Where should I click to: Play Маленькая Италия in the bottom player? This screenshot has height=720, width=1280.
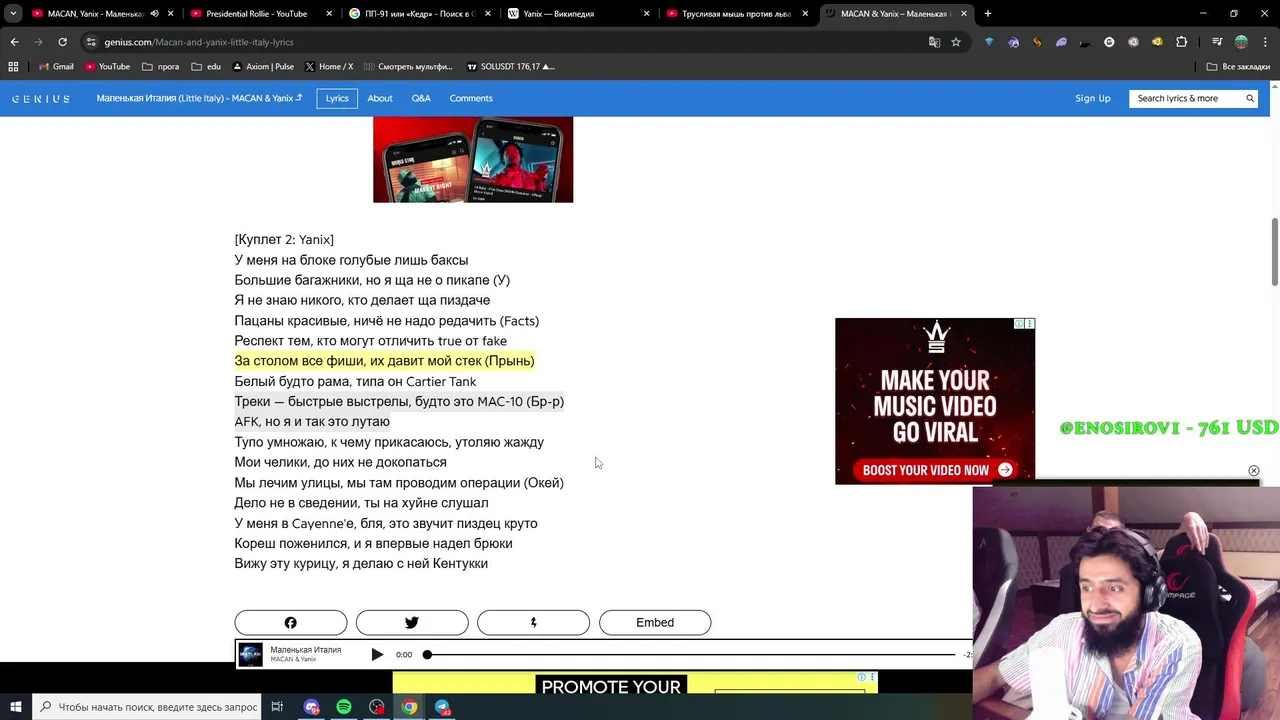377,655
